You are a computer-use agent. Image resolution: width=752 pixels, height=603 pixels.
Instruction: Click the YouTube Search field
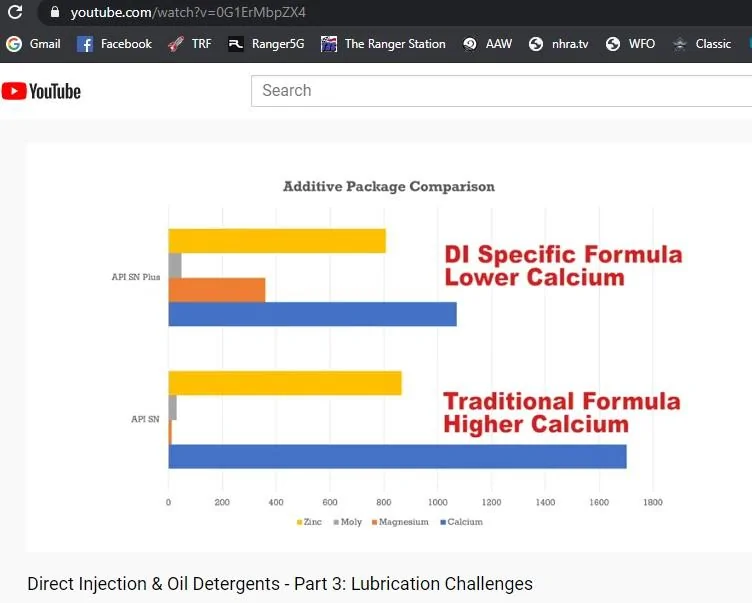[x=501, y=91]
